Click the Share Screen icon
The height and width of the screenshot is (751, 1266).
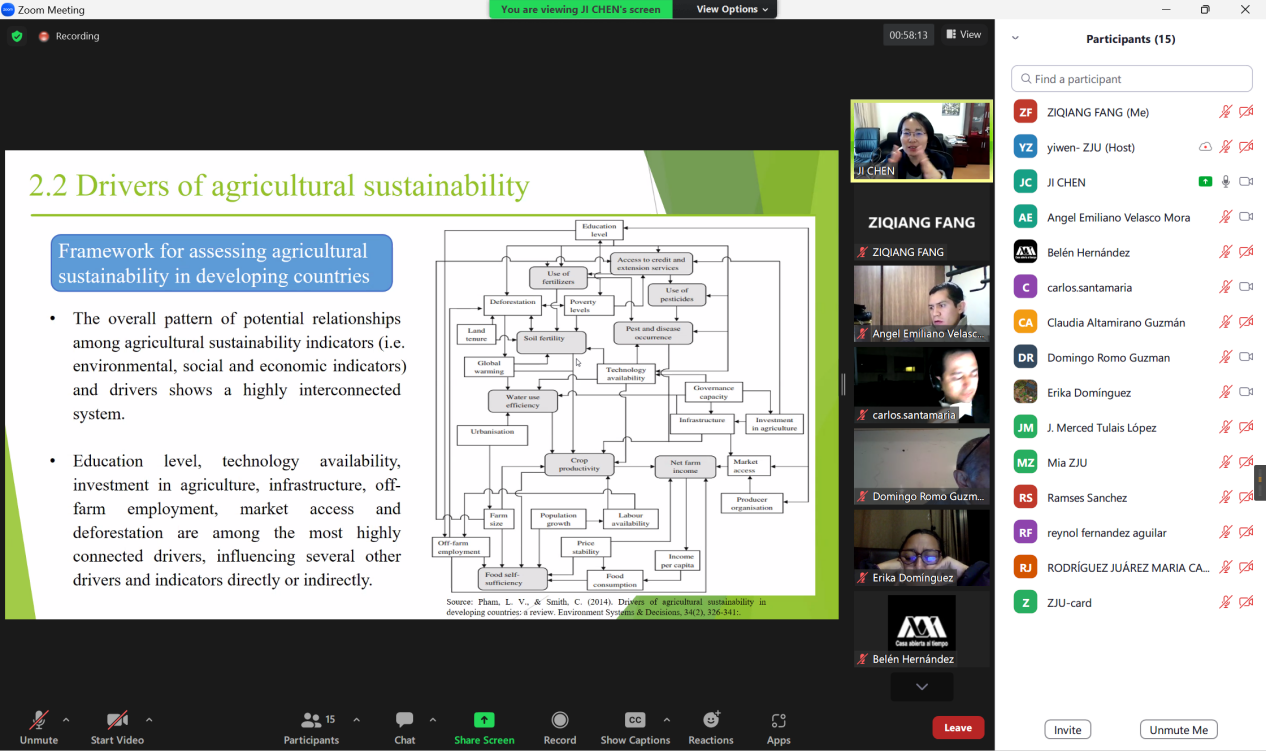point(484,720)
